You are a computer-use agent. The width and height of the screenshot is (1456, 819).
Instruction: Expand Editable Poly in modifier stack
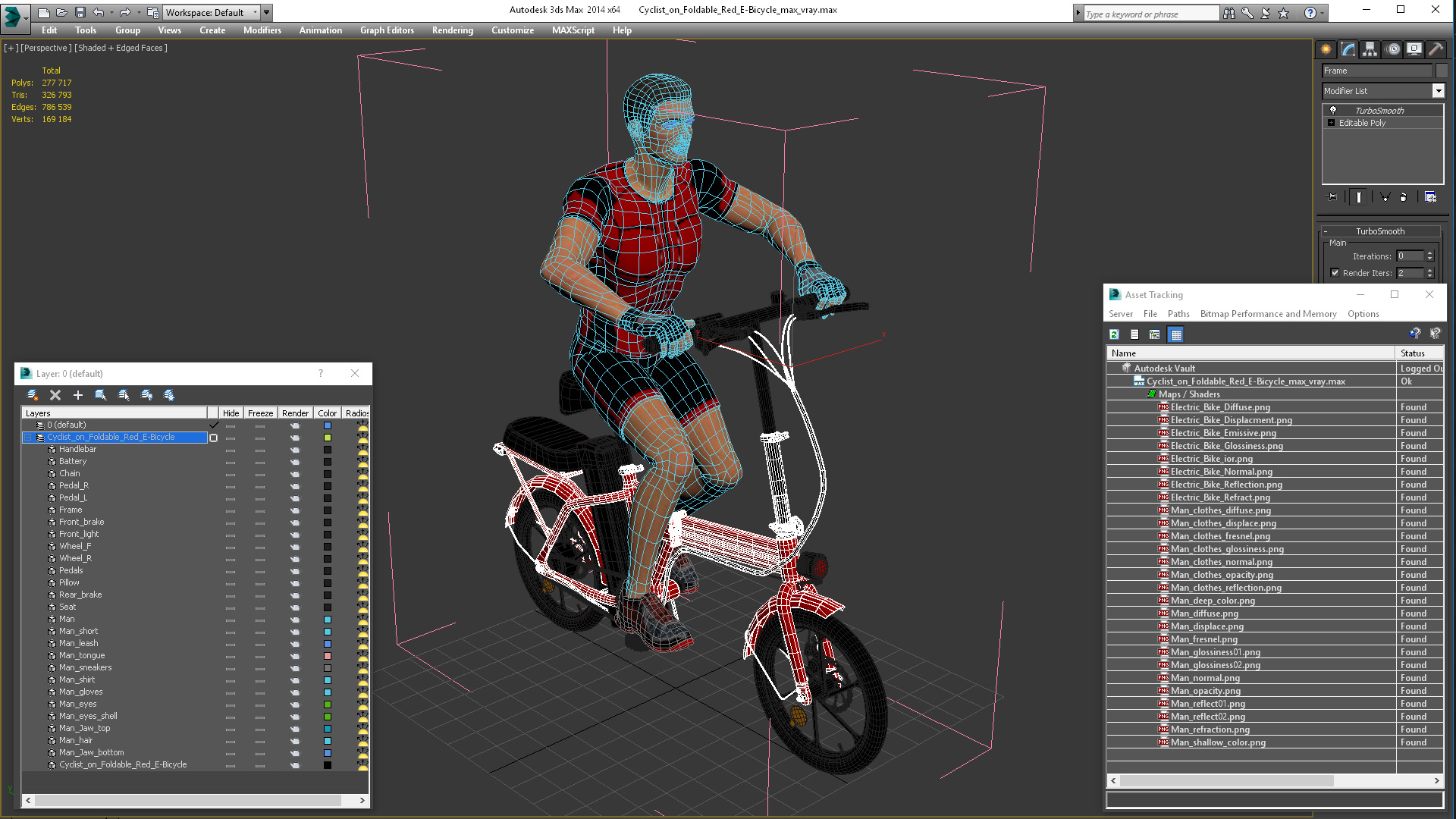coord(1331,123)
